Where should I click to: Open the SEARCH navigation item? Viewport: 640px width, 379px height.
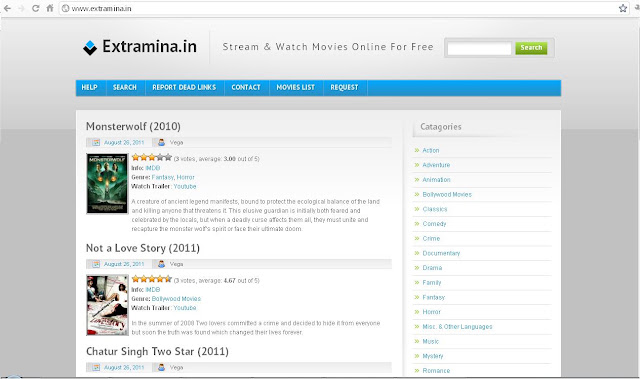tap(124, 87)
